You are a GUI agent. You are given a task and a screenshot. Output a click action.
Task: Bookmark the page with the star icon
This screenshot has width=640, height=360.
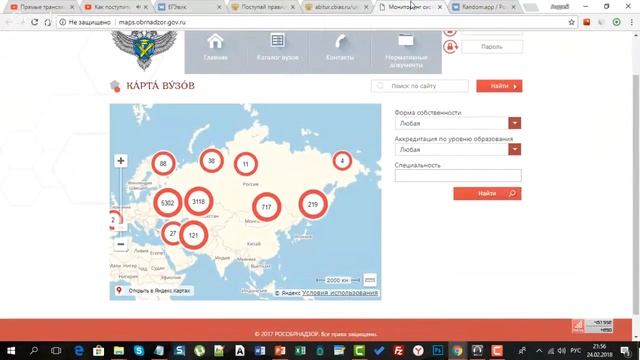point(571,22)
